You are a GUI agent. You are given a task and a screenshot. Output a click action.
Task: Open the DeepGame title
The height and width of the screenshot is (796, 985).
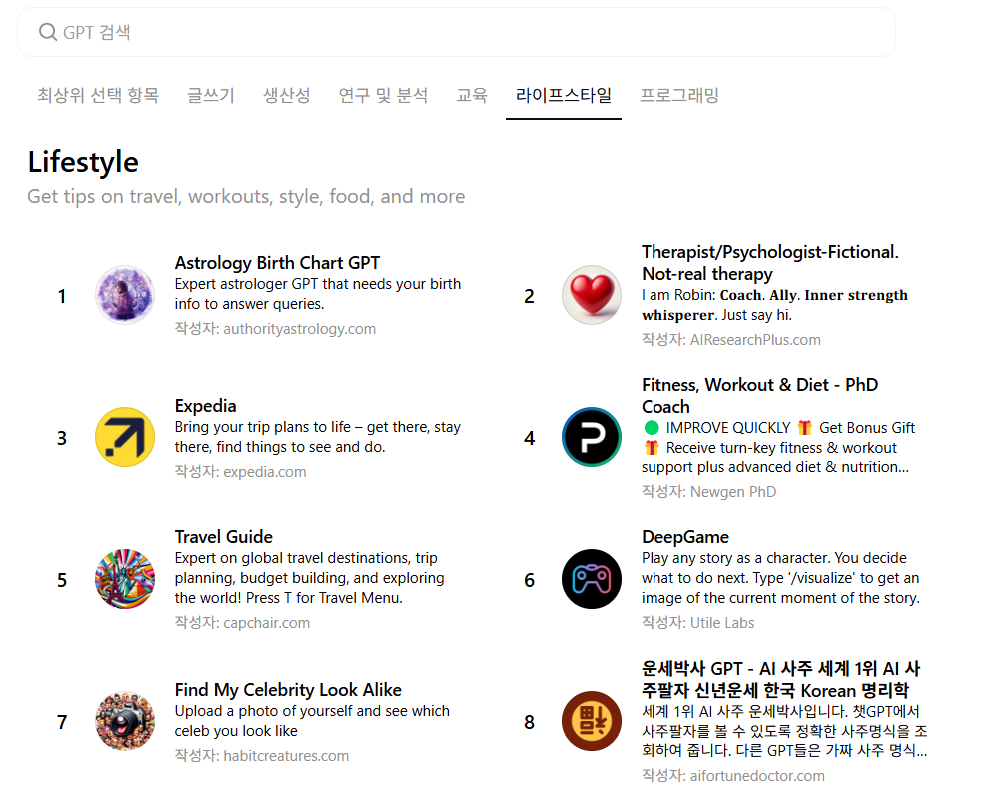coord(685,537)
